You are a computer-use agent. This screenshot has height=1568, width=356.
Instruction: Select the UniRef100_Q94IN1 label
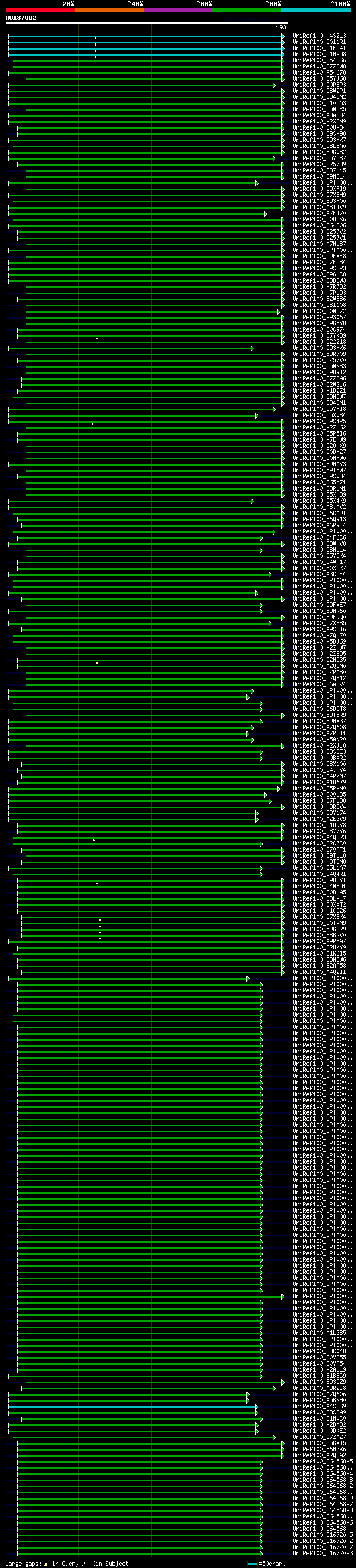[x=319, y=403]
